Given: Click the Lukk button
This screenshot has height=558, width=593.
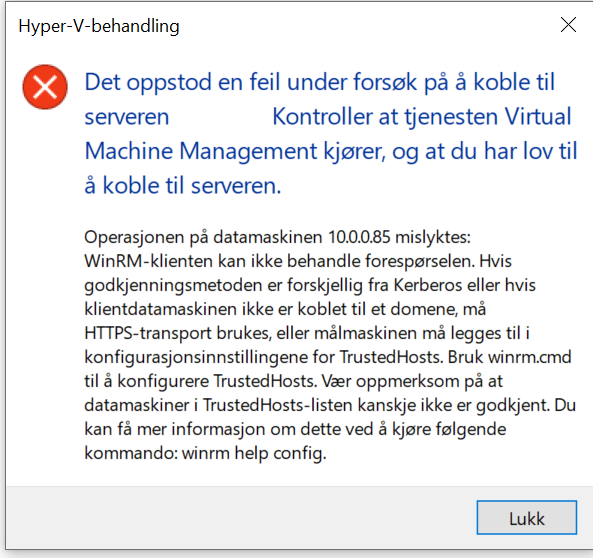Looking at the screenshot, I should 526,518.
